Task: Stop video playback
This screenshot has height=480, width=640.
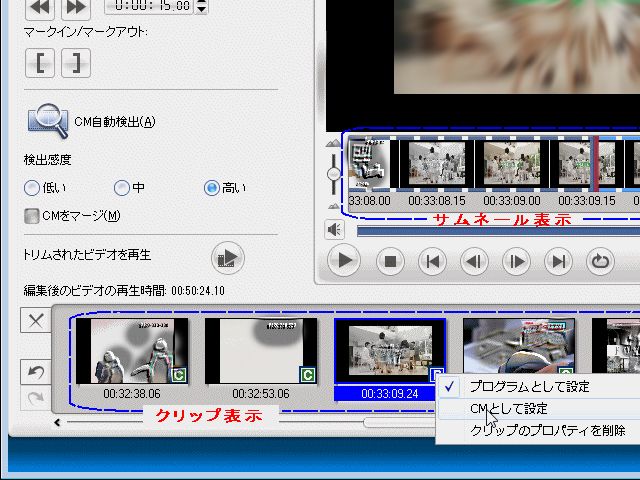Action: pyautogui.click(x=390, y=262)
